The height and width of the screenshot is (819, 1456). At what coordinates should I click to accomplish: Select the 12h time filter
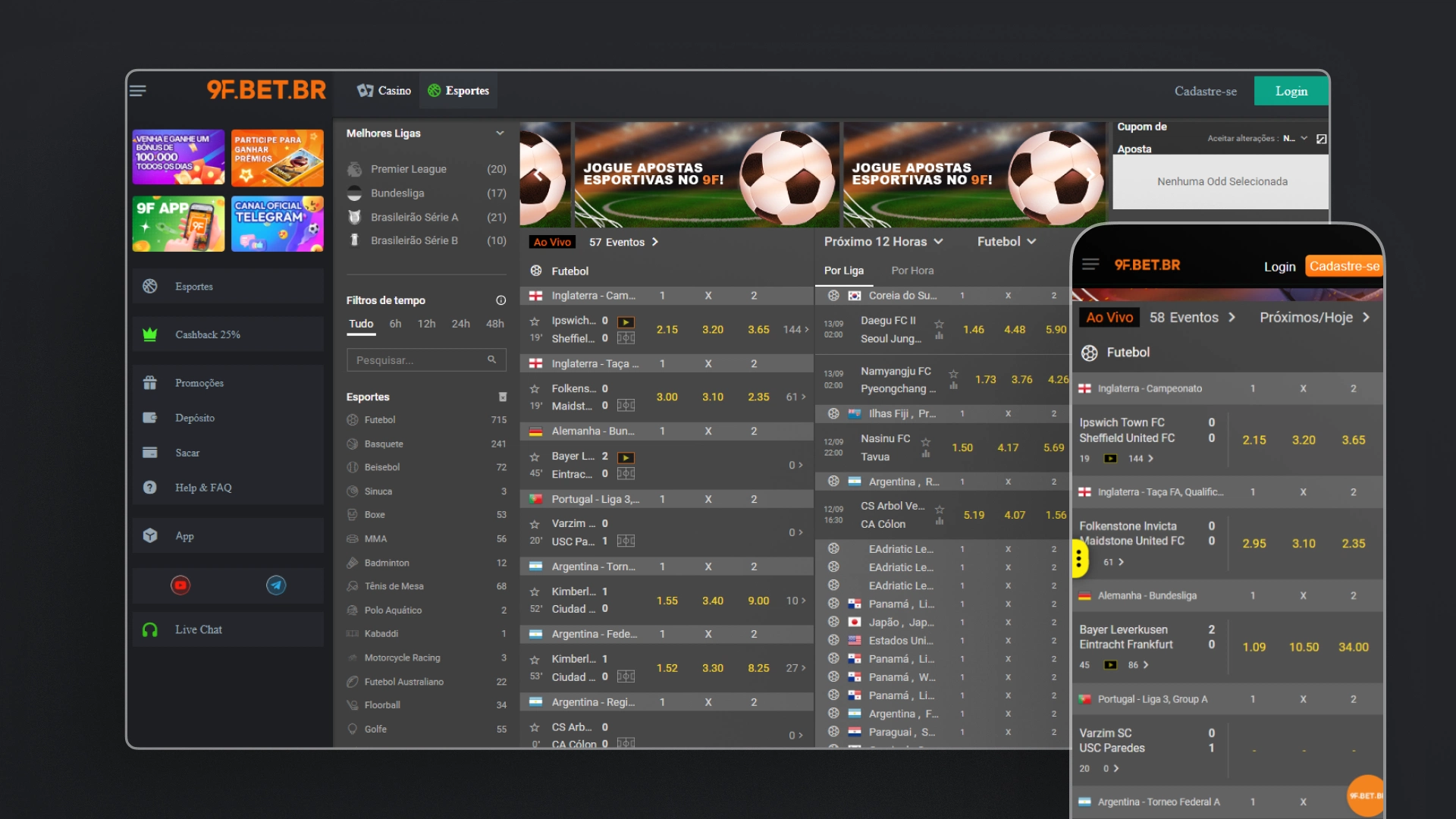tap(426, 324)
